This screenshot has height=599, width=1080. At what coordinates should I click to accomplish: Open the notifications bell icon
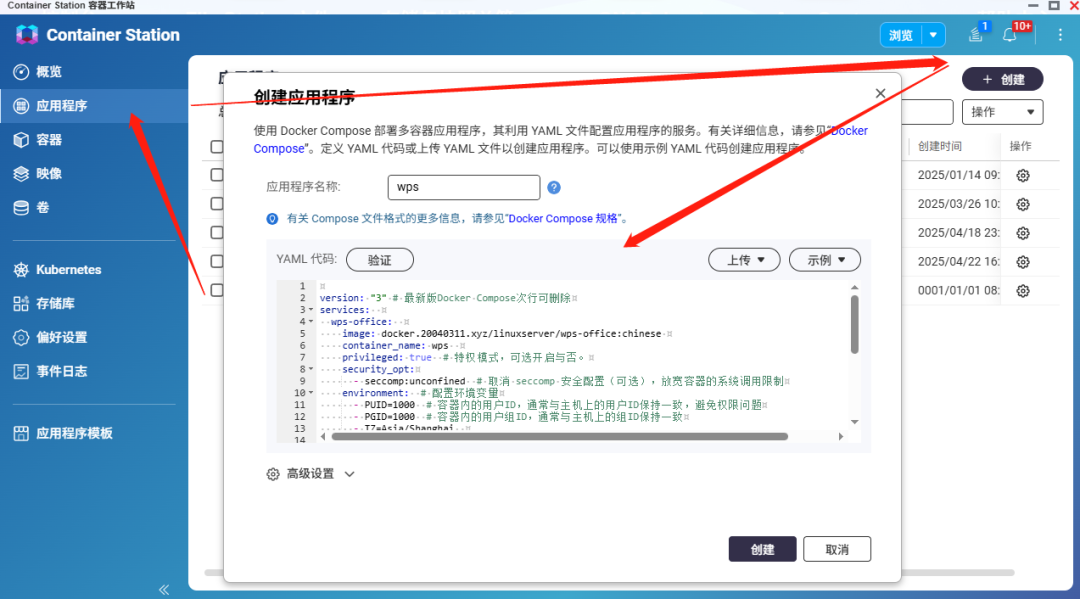tap(1010, 34)
